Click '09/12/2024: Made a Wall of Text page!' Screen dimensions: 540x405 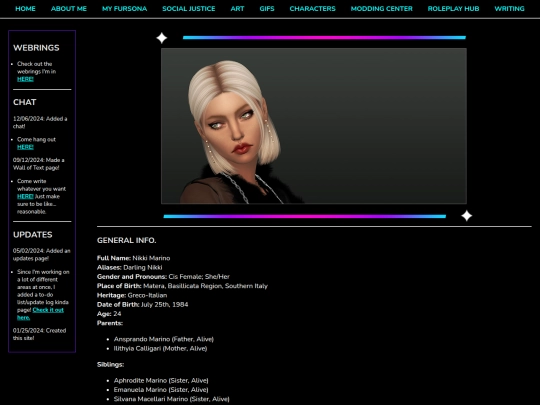tap(39, 164)
